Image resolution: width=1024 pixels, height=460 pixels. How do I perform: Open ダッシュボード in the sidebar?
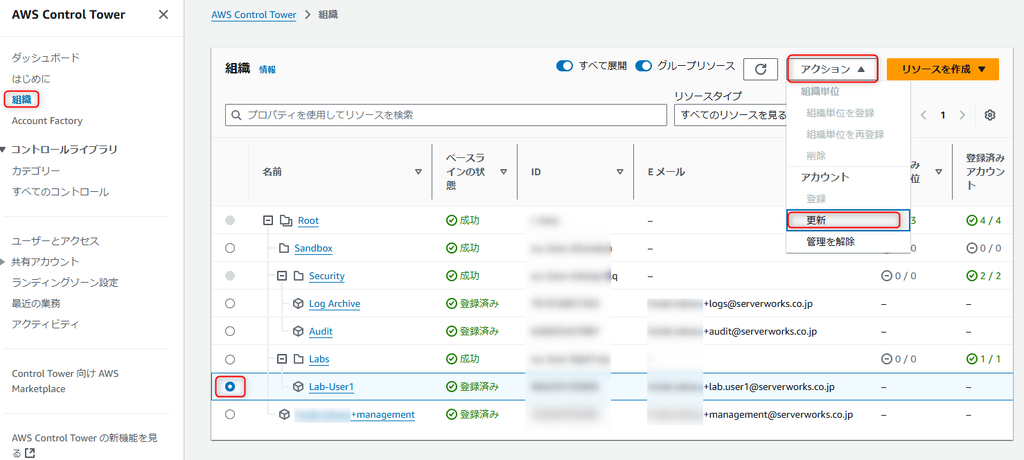46,58
